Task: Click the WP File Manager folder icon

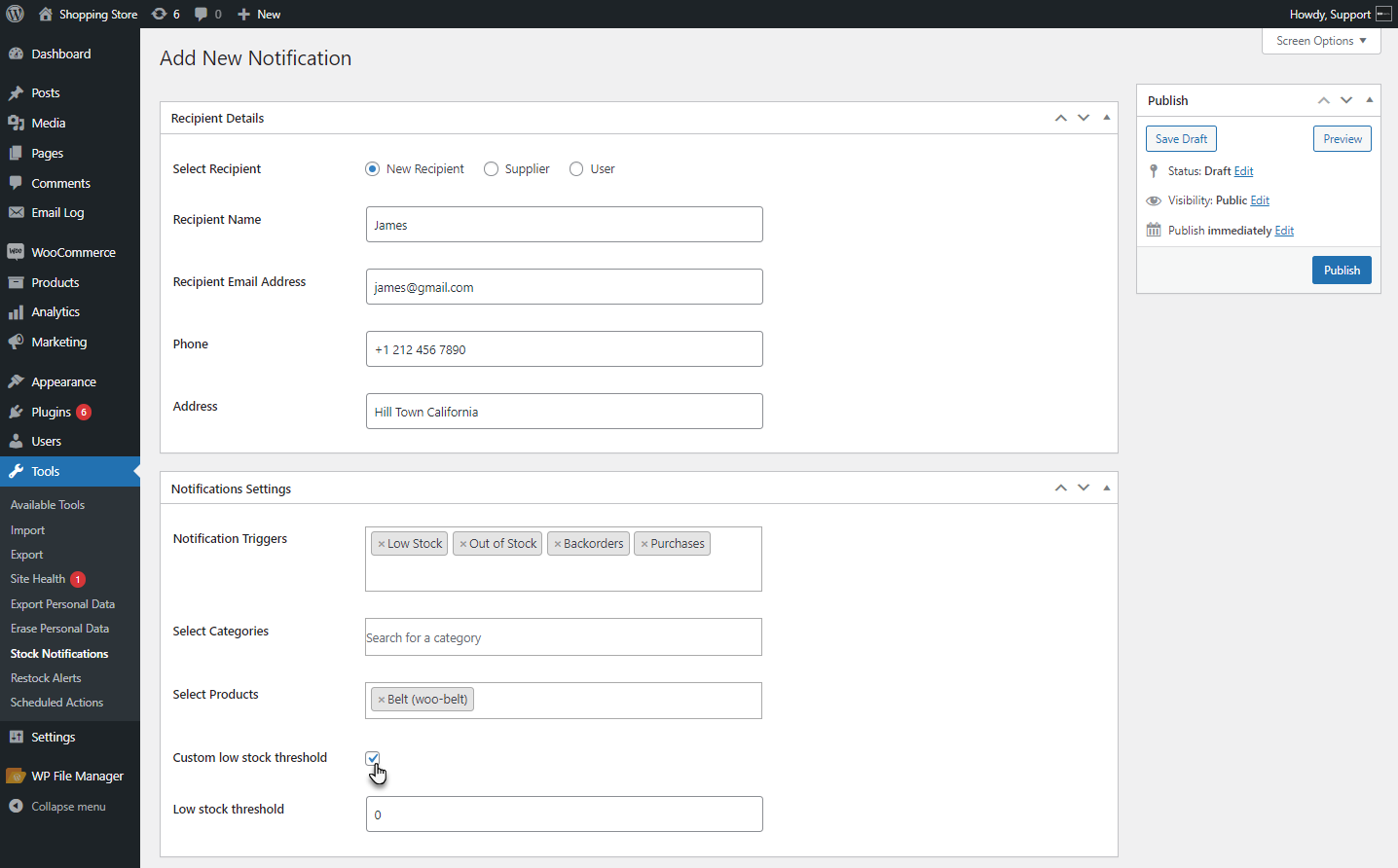Action: tap(16, 776)
